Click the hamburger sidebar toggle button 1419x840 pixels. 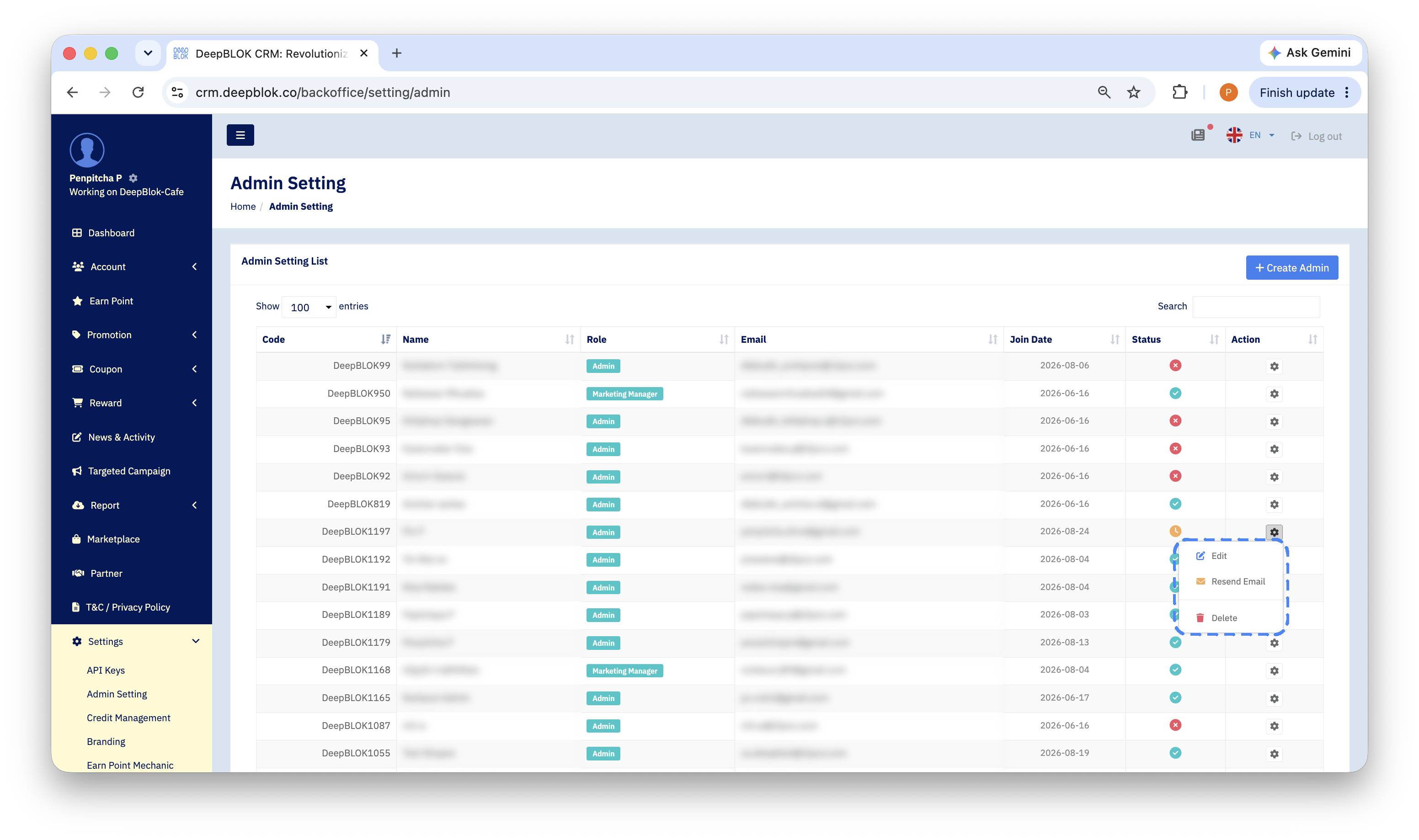tap(240, 135)
